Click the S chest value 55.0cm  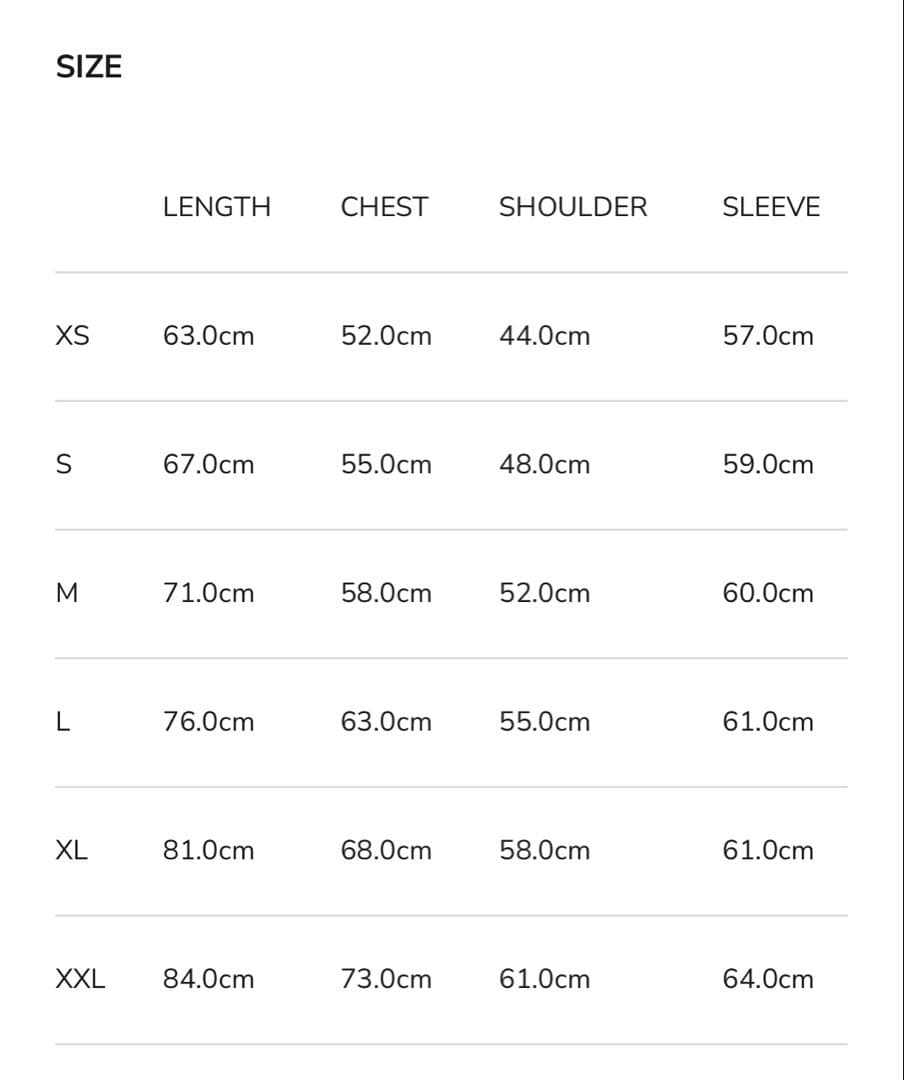tap(386, 465)
